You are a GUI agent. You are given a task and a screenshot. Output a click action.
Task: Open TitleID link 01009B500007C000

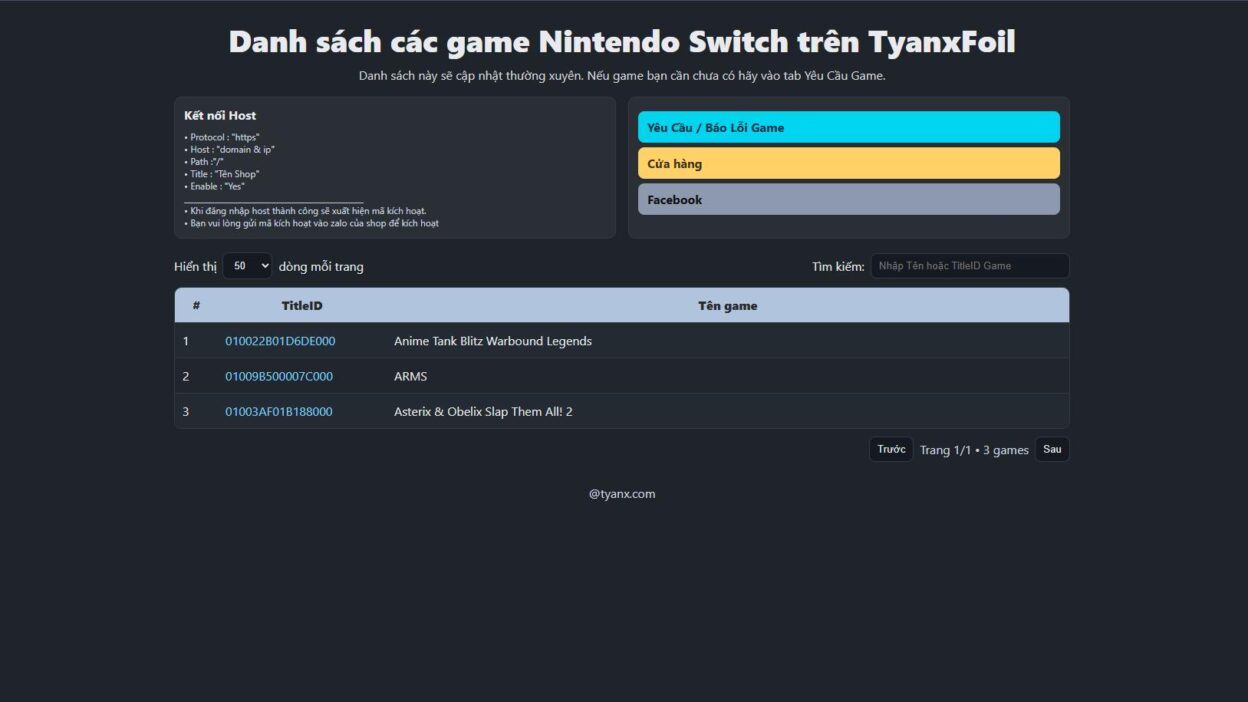[x=279, y=376]
